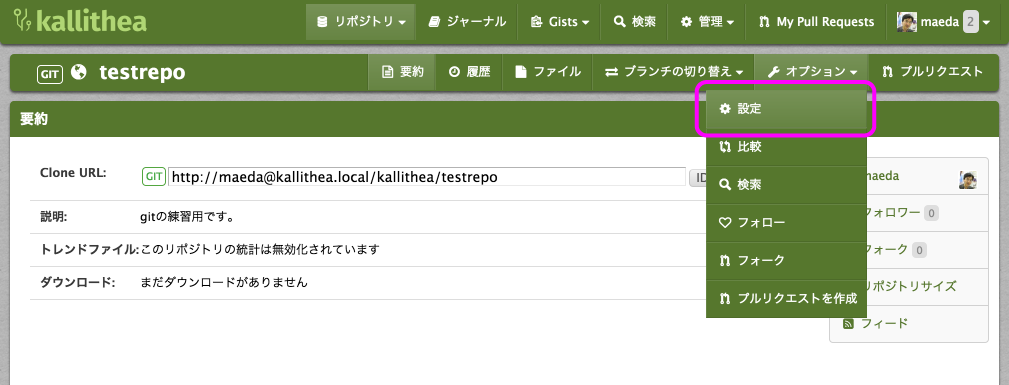Go to My Pull Requests

click(816, 22)
